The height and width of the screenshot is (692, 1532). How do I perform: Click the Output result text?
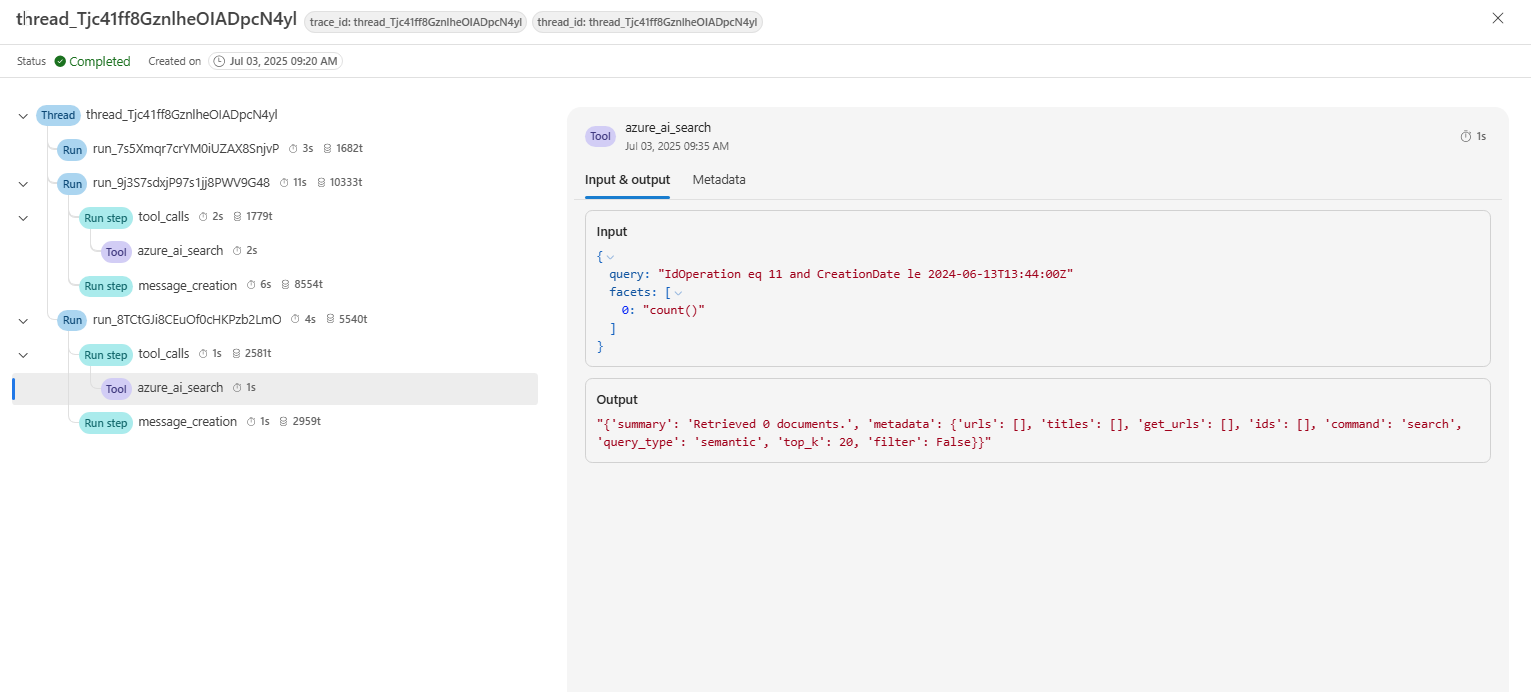1029,433
